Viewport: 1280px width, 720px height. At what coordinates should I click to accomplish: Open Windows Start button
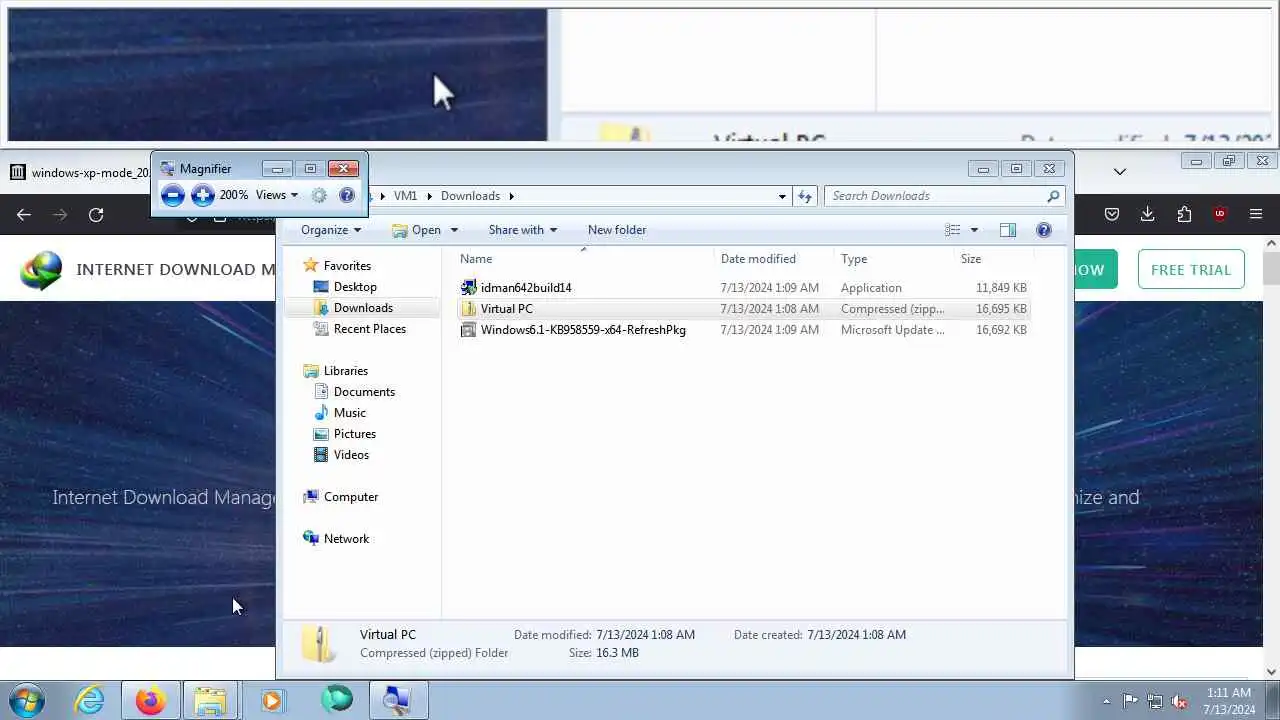(26, 700)
